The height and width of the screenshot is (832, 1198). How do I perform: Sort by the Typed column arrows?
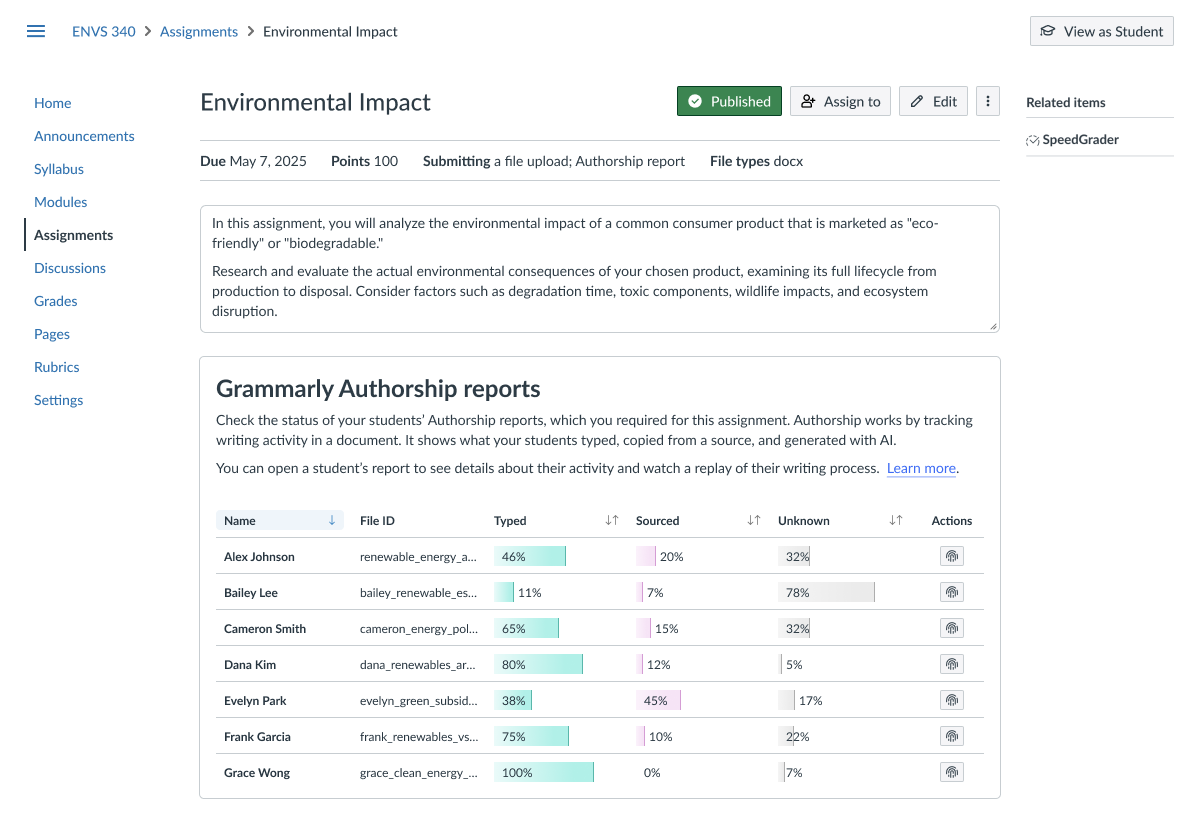point(611,520)
